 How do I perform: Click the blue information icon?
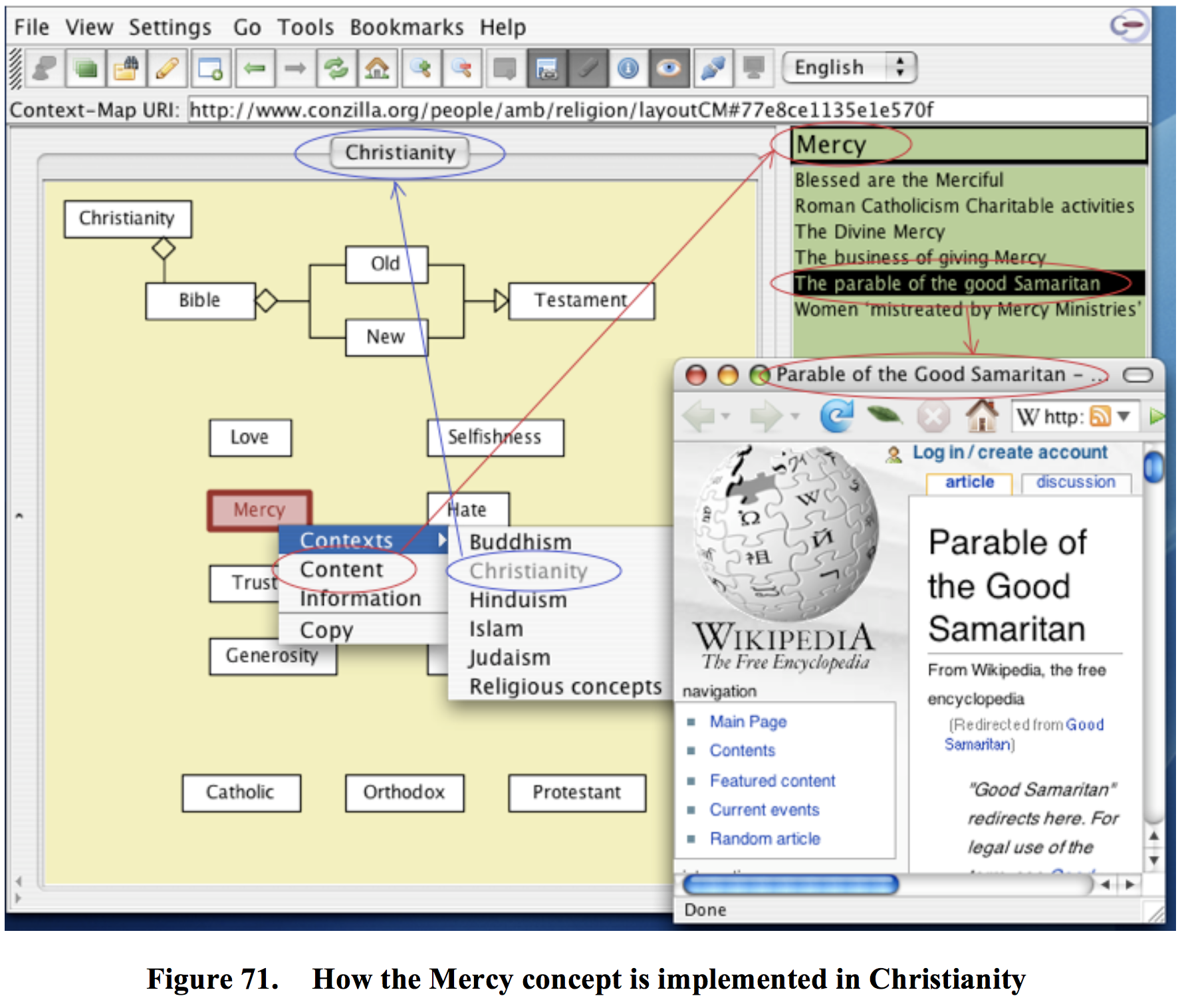pos(628,68)
